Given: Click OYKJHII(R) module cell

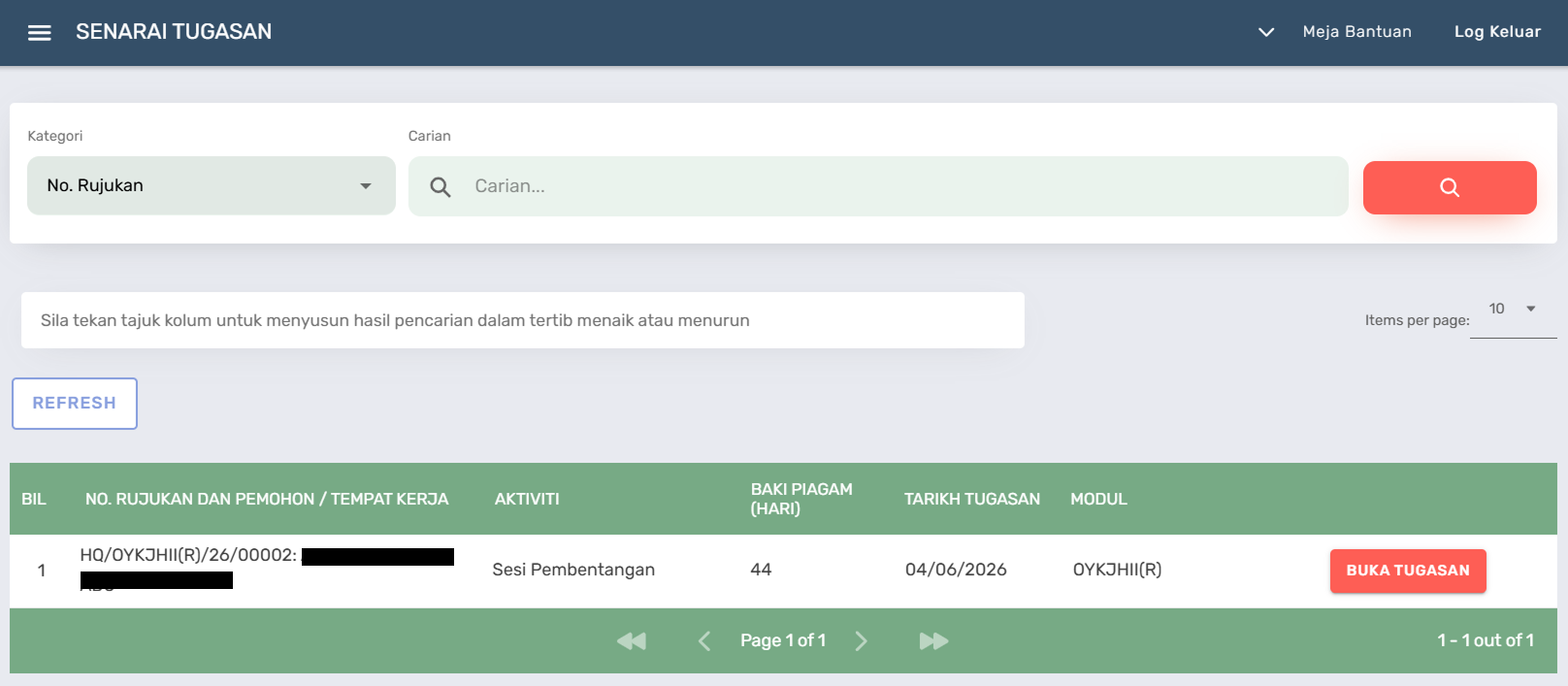Looking at the screenshot, I should tap(1117, 570).
